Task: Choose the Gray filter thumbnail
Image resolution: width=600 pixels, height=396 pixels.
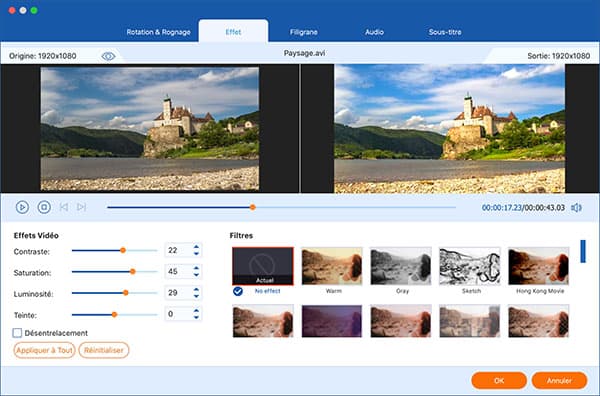Action: coord(401,266)
